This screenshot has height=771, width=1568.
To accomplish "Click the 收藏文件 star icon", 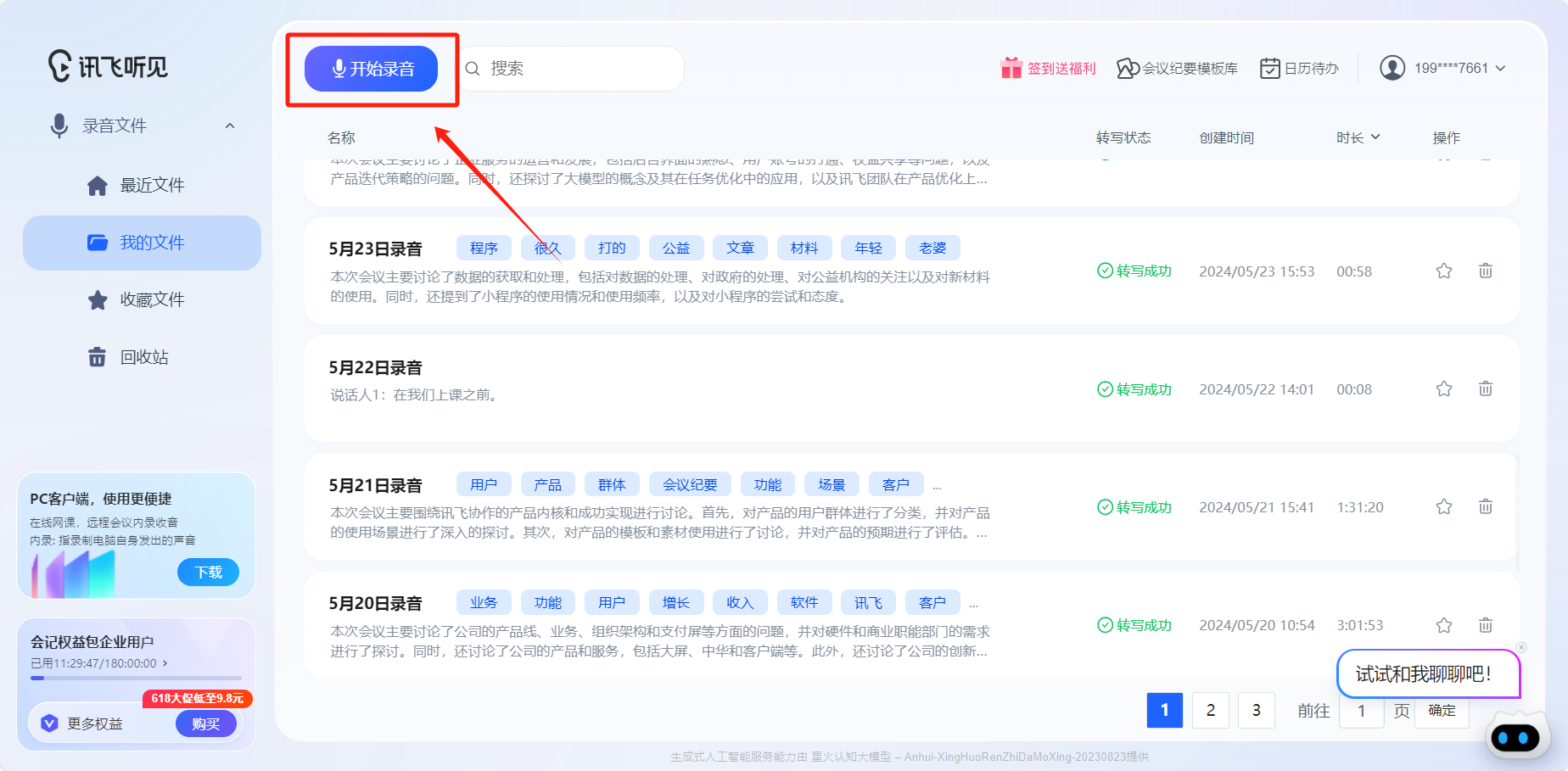I will point(98,299).
